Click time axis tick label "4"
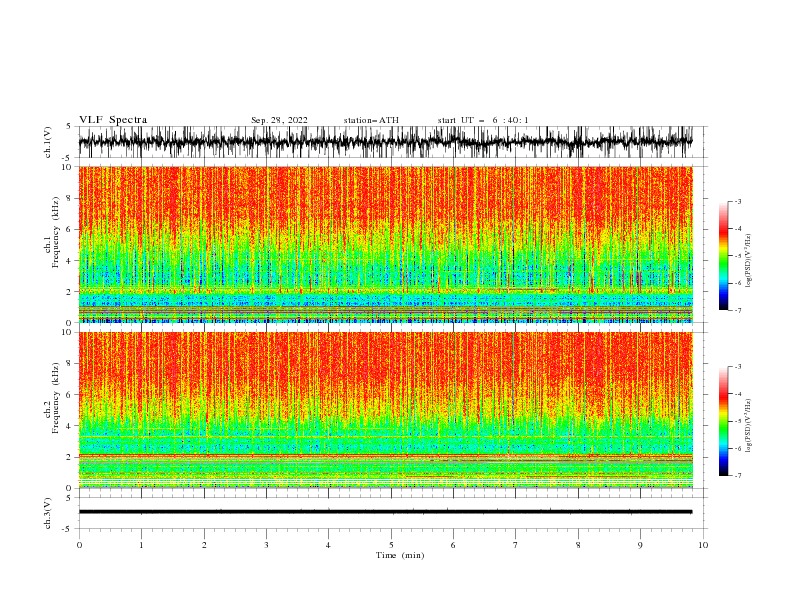792x612 pixels. (328, 545)
